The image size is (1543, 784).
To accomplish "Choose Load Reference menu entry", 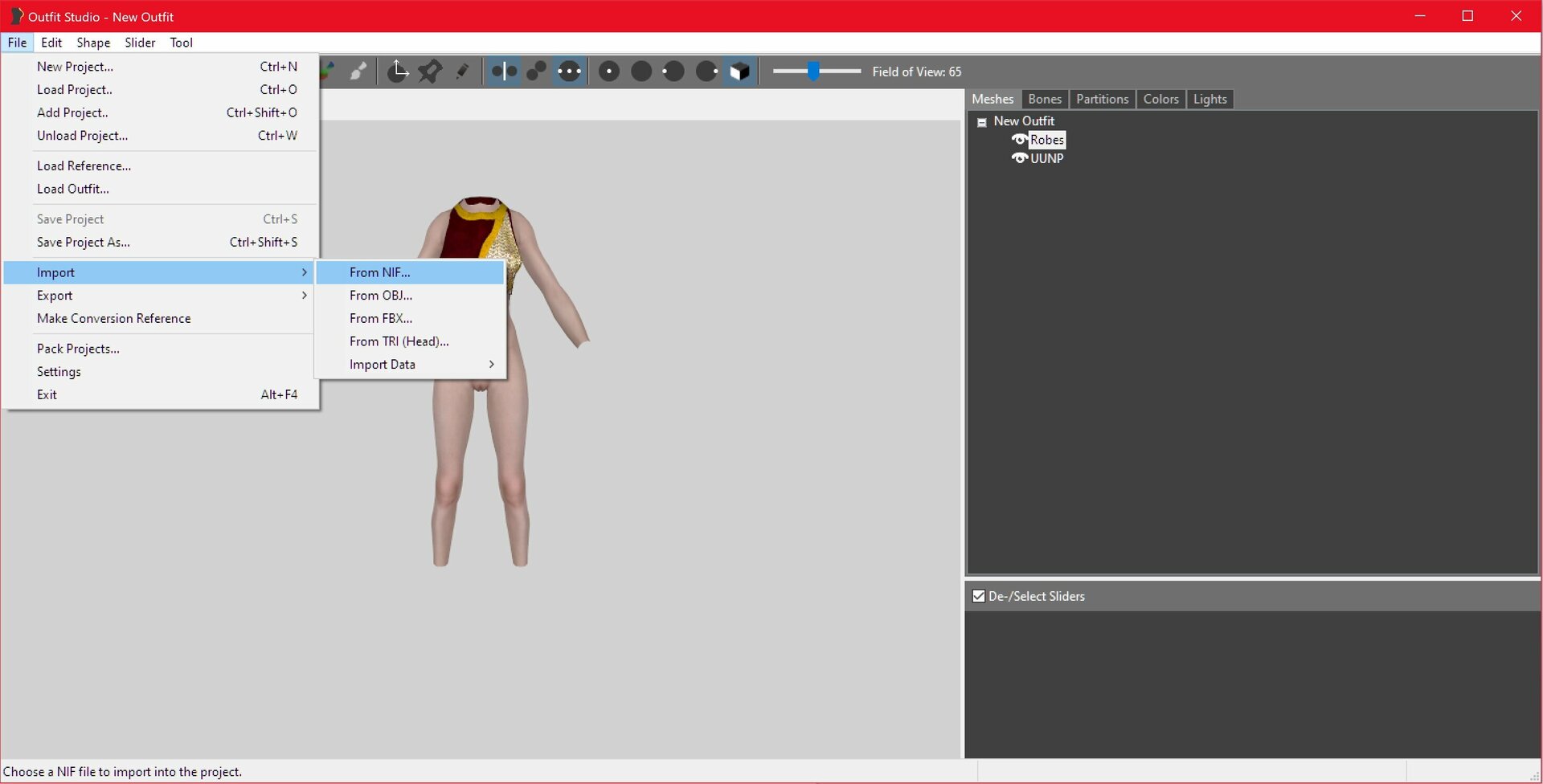I will click(x=161, y=165).
